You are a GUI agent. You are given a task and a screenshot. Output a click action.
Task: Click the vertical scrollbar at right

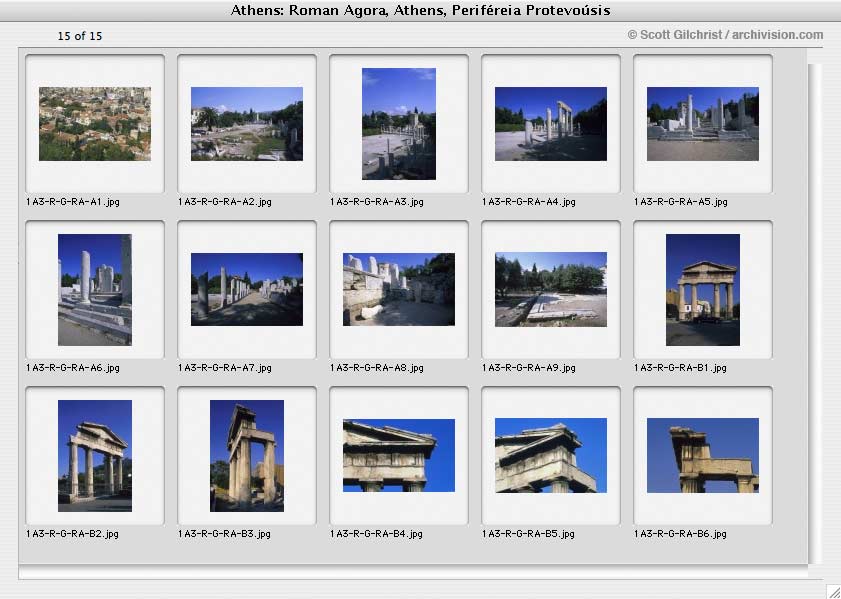(x=815, y=314)
